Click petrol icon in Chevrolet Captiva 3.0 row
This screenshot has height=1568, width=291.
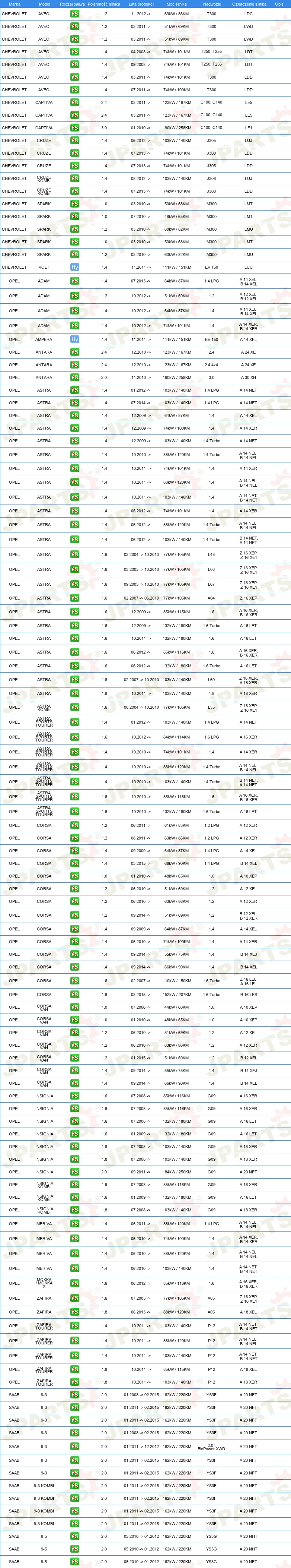click(74, 128)
